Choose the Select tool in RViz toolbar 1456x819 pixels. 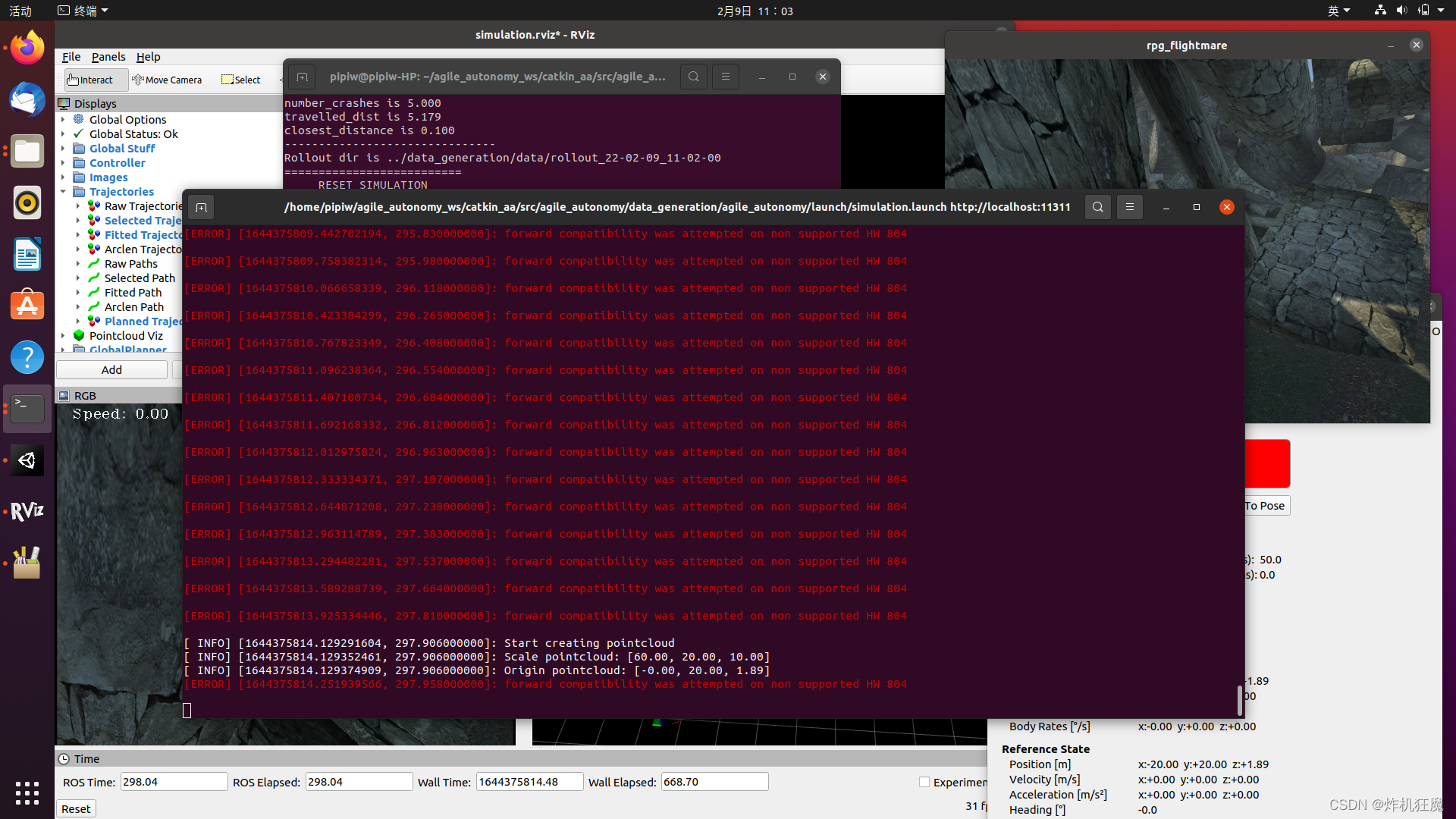pyautogui.click(x=240, y=80)
